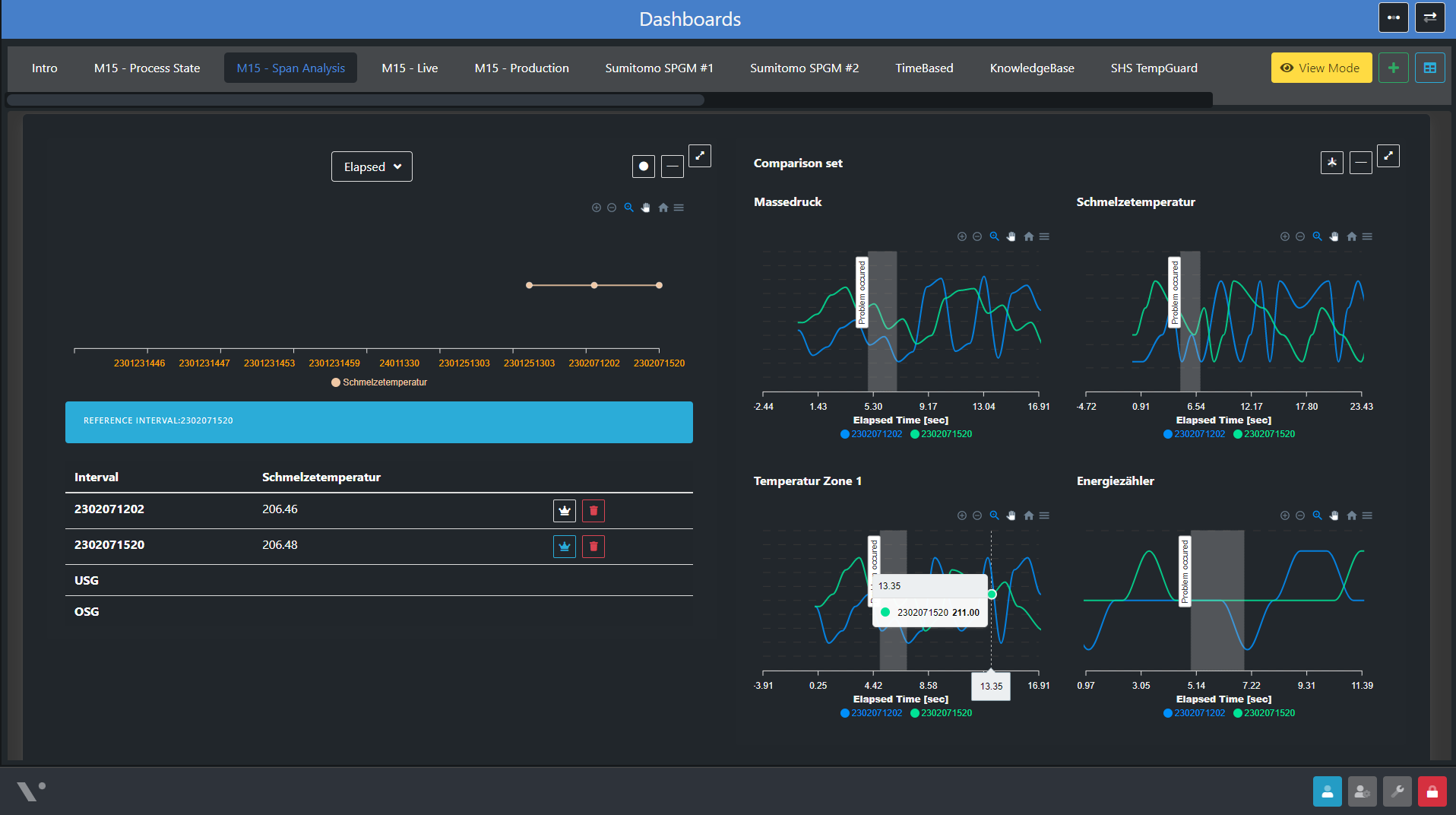Open the three-dots menu in the header
1456x815 pixels.
[1393, 17]
